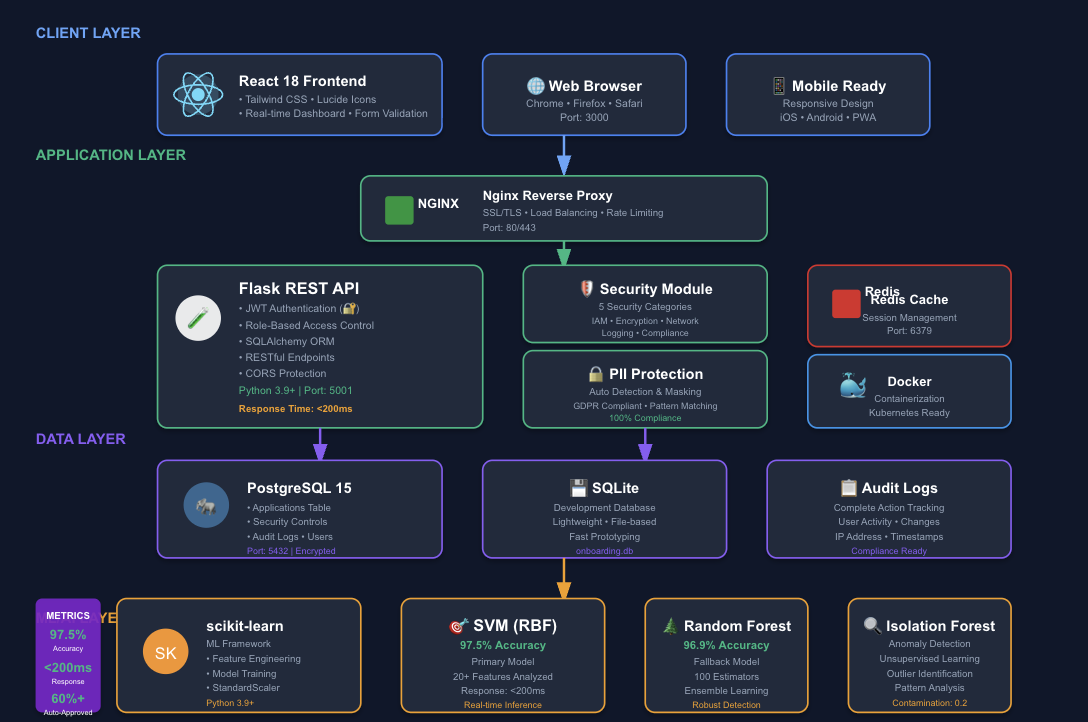1088x722 pixels.
Task: Click 'Port: 80/443' in Nginx box
Action: [x=509, y=227]
